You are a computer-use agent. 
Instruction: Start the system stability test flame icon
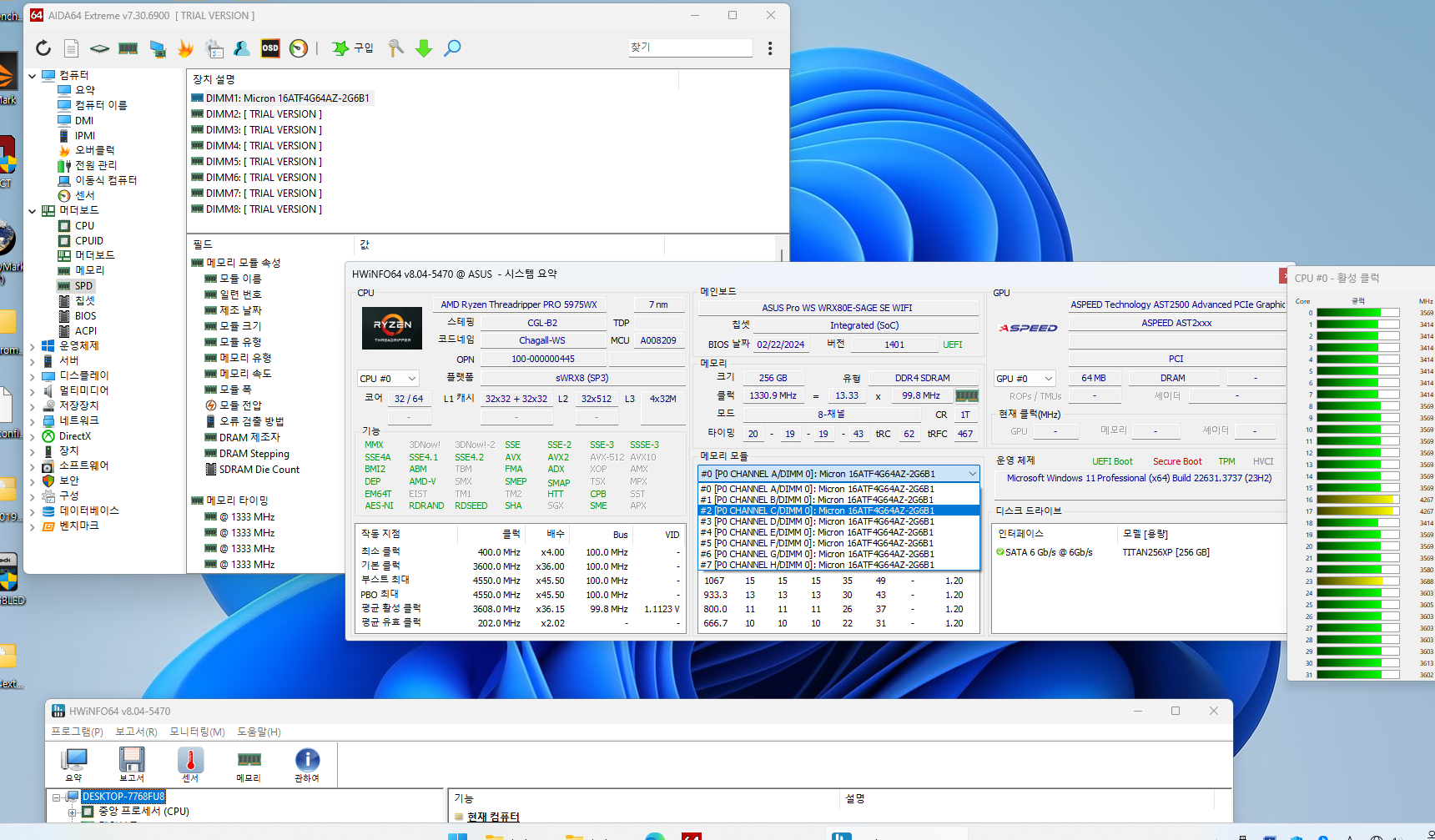pos(185,48)
